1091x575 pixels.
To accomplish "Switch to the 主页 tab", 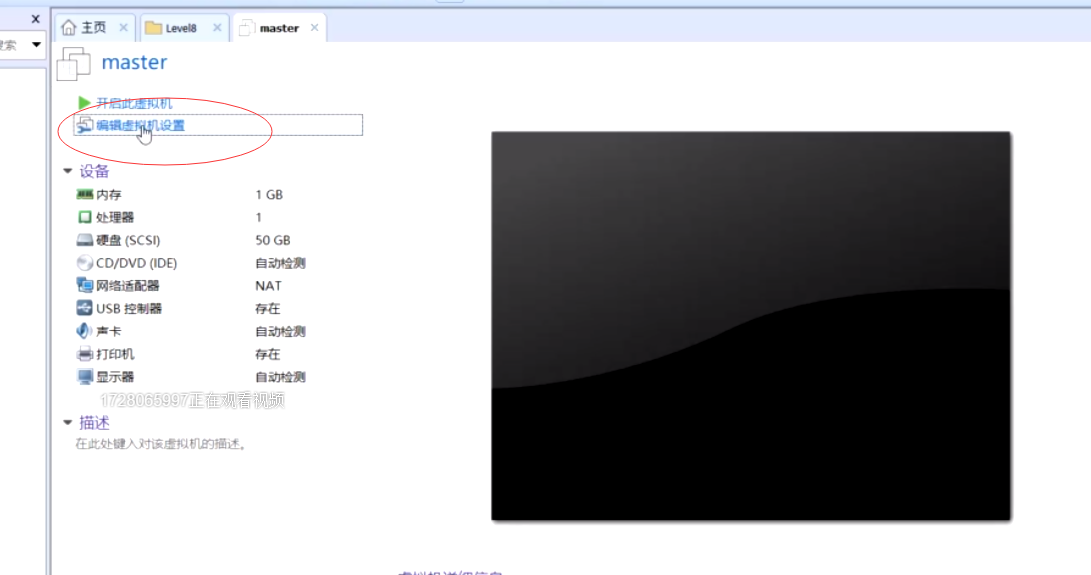I will click(x=94, y=28).
